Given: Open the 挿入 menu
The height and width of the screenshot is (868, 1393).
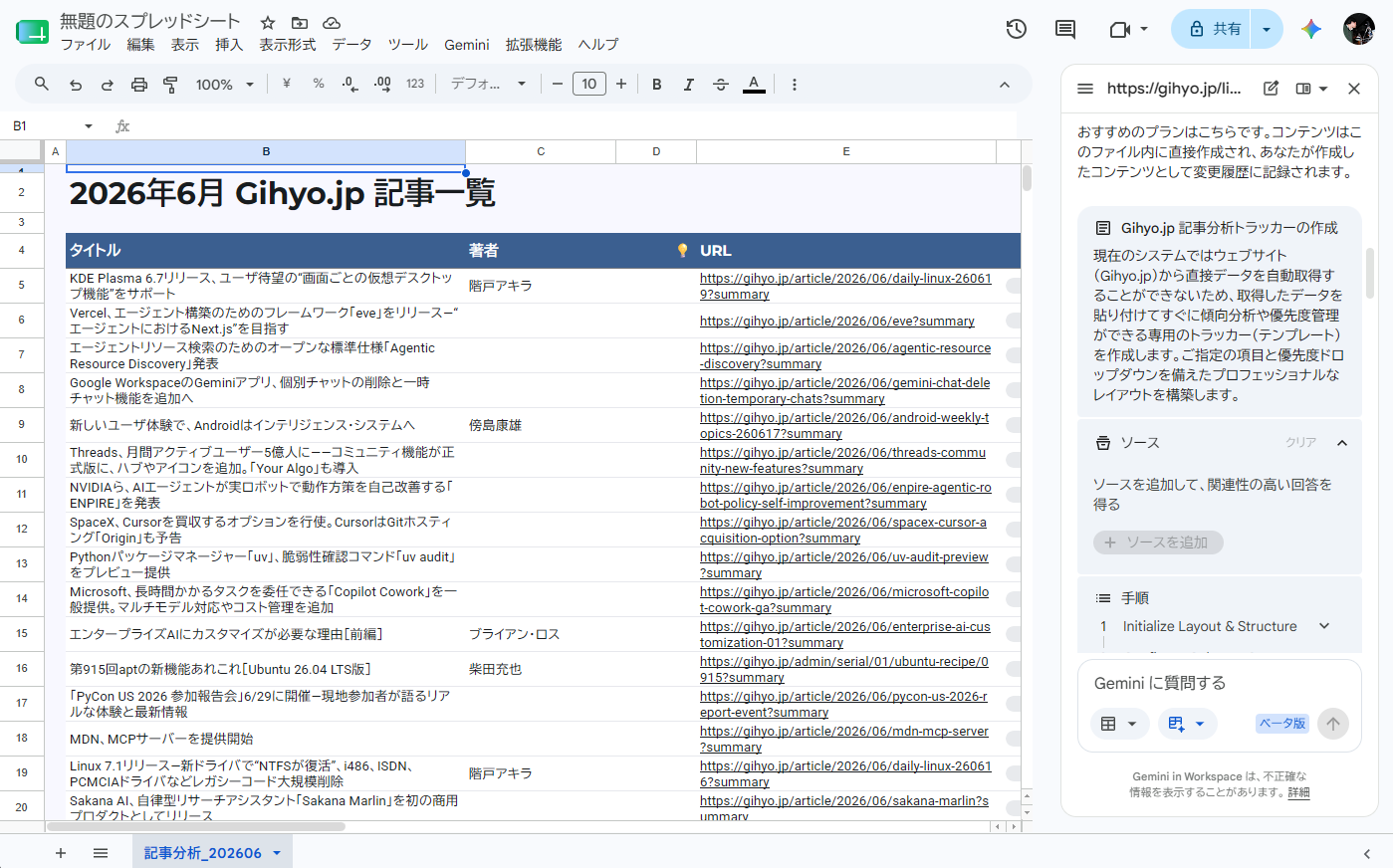Looking at the screenshot, I should coord(229,45).
